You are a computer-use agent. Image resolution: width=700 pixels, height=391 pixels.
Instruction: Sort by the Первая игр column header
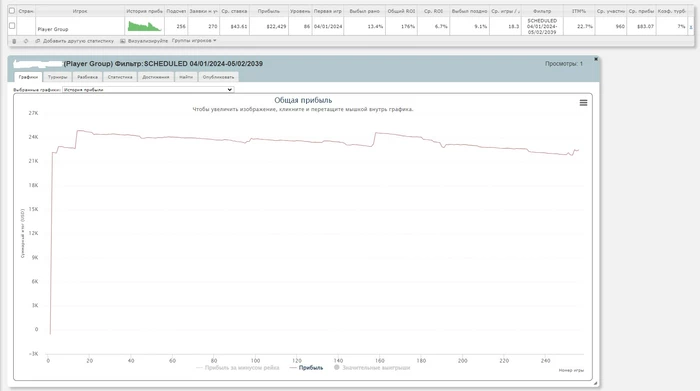click(327, 11)
